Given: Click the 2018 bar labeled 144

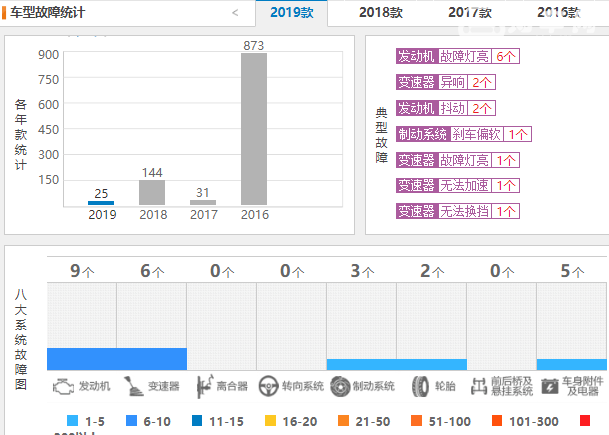Looking at the screenshot, I should pos(152,192).
